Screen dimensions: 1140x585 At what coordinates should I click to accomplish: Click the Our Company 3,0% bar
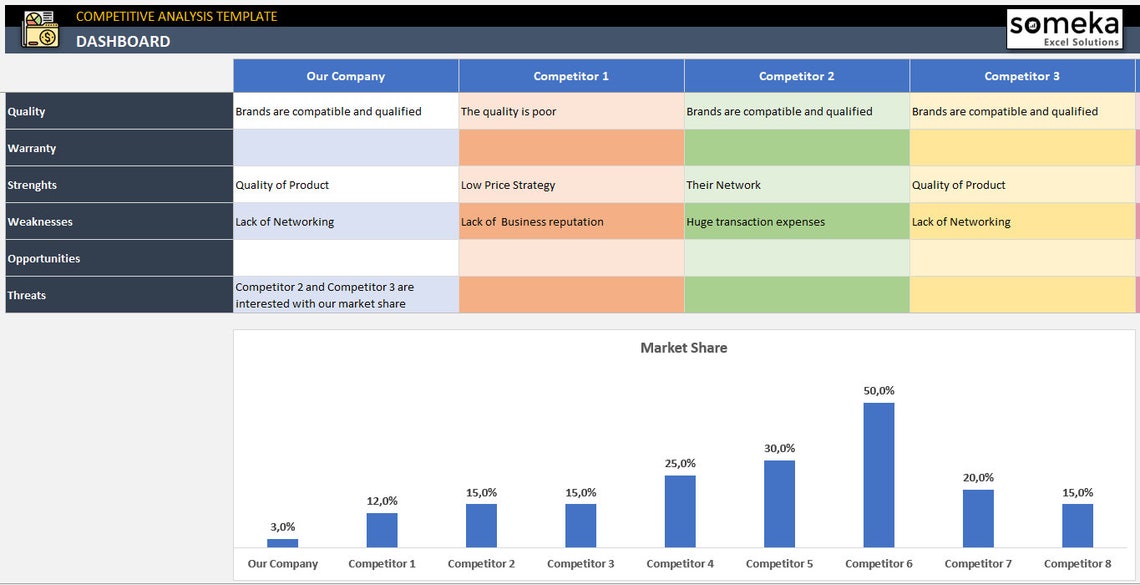(283, 543)
